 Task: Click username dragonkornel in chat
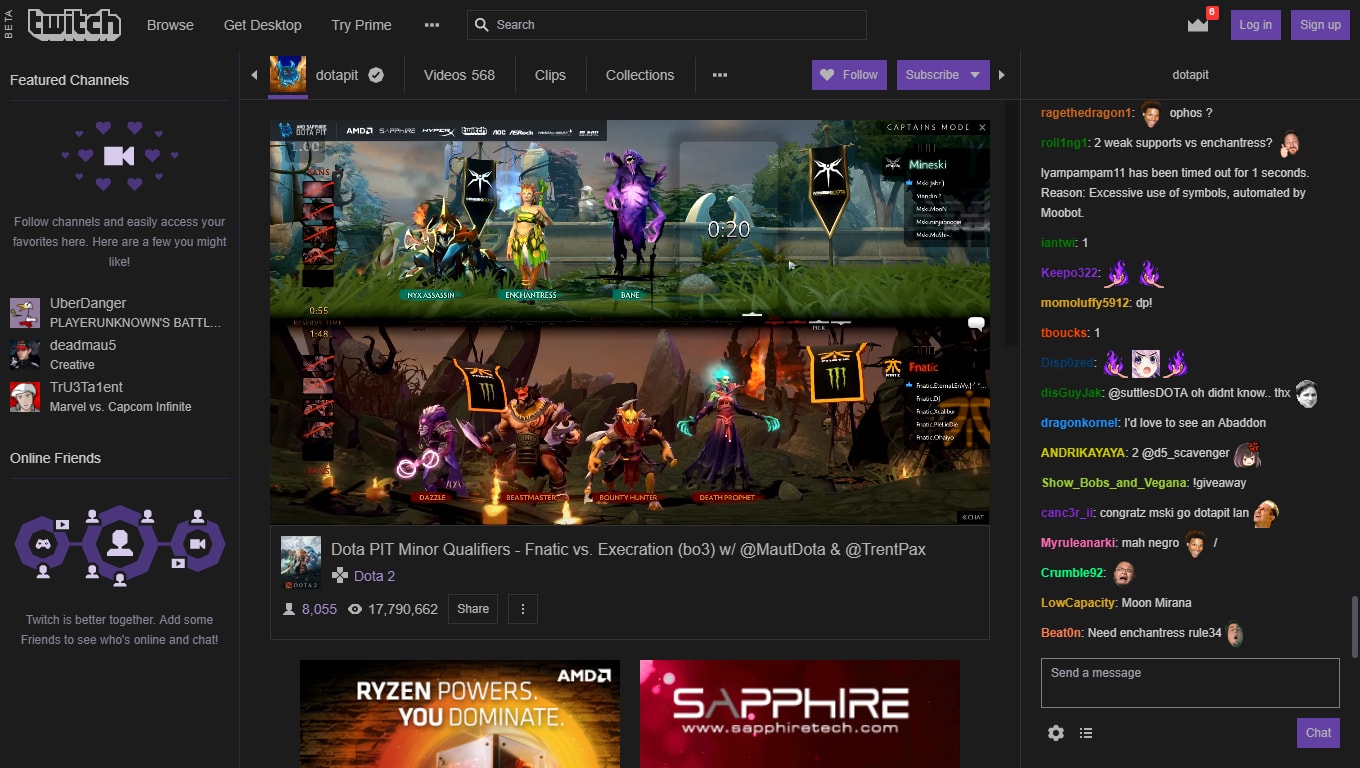(x=1077, y=423)
